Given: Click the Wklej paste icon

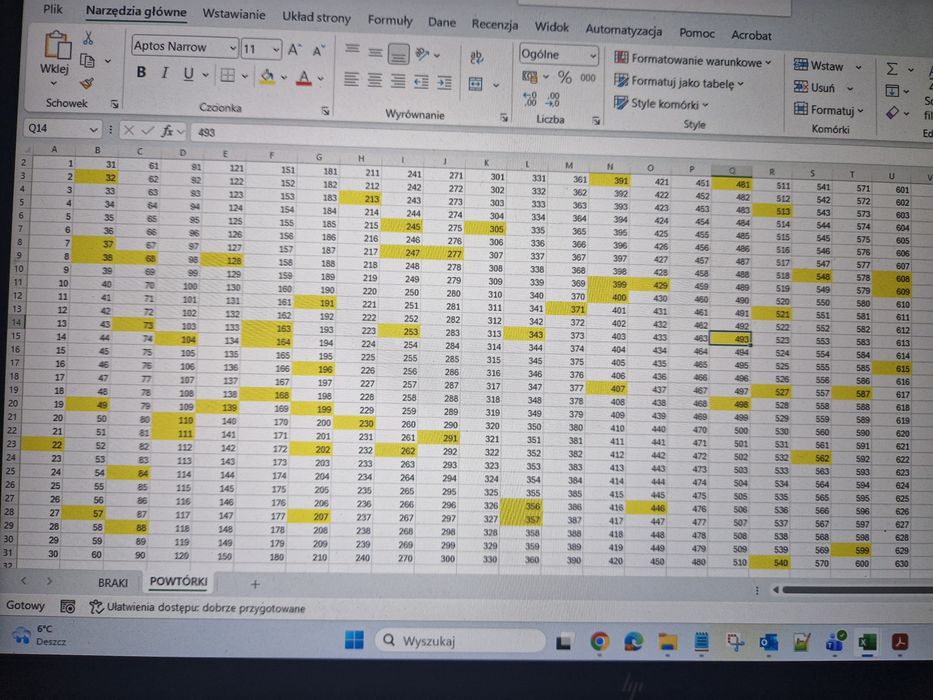Looking at the screenshot, I should pos(58,45).
